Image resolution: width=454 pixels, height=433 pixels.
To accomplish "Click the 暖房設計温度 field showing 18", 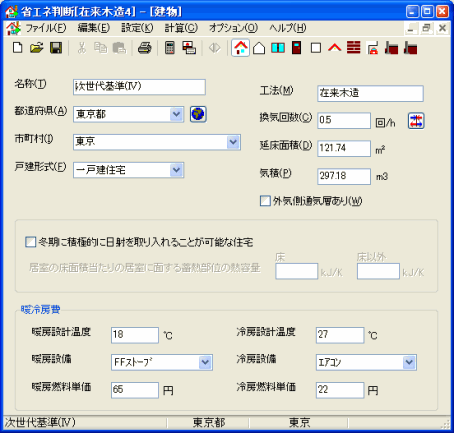I will (135, 335).
